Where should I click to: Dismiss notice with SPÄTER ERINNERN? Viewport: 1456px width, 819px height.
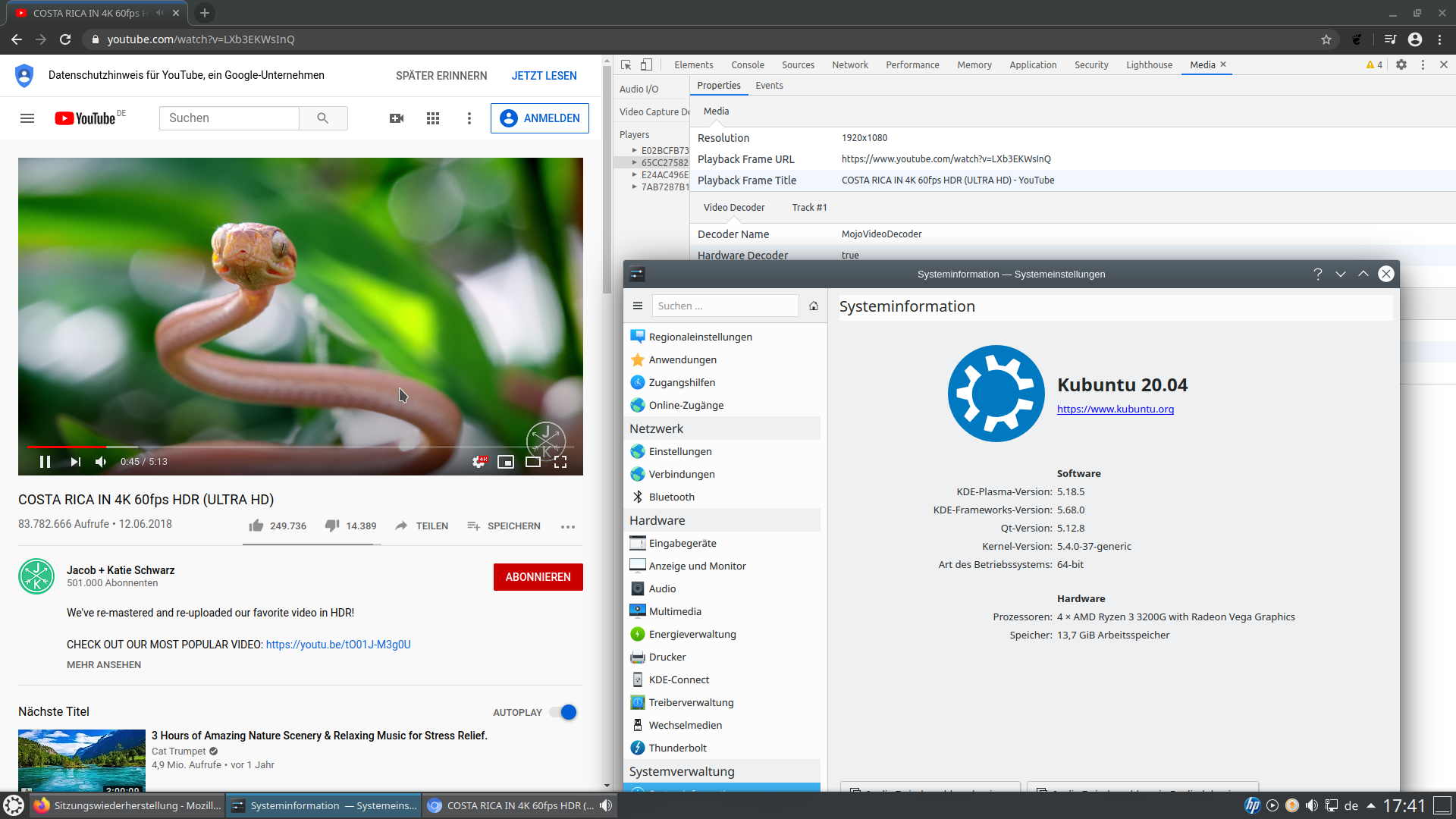(441, 76)
